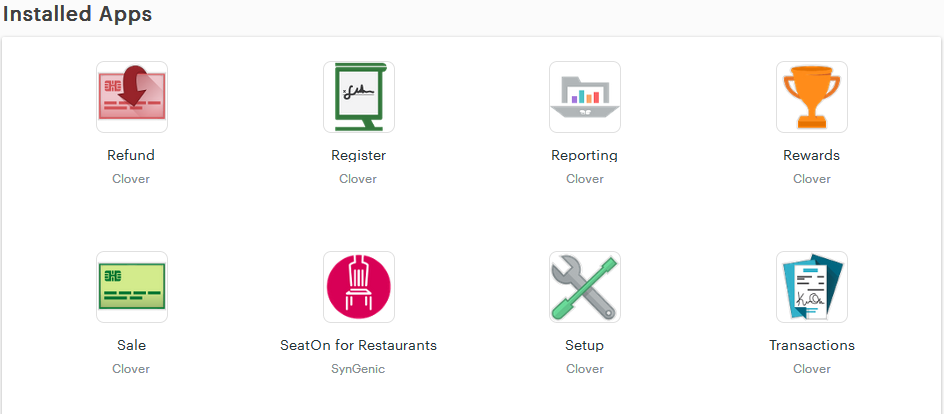This screenshot has width=944, height=414.
Task: Click Clover developer name under Refund
Action: click(x=131, y=179)
